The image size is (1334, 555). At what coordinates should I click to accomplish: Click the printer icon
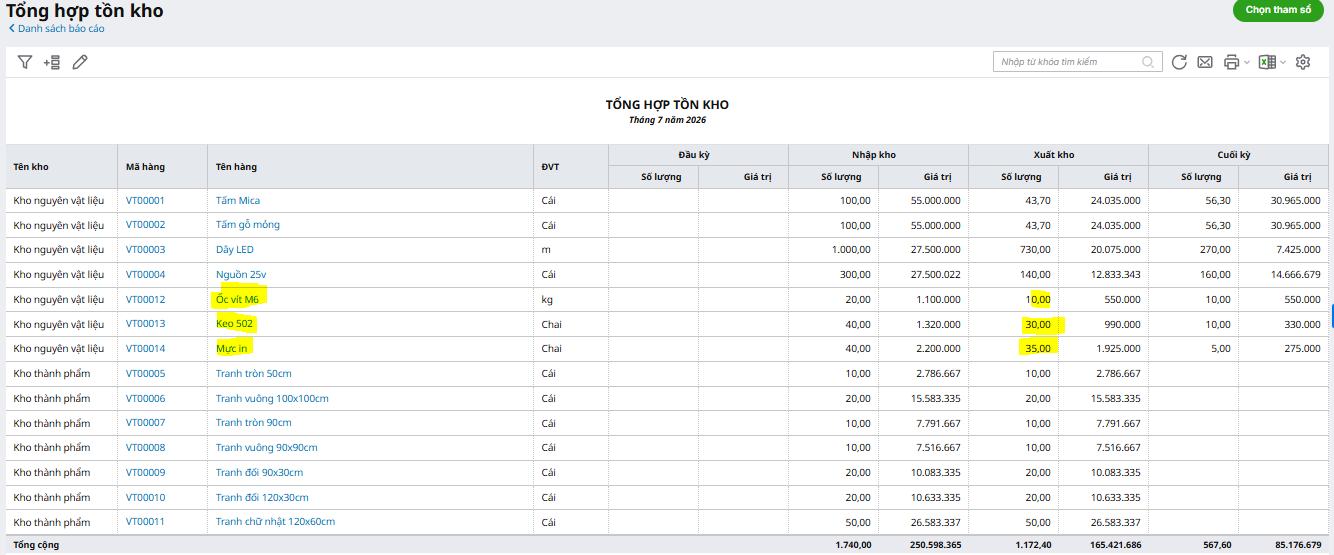click(x=1232, y=62)
